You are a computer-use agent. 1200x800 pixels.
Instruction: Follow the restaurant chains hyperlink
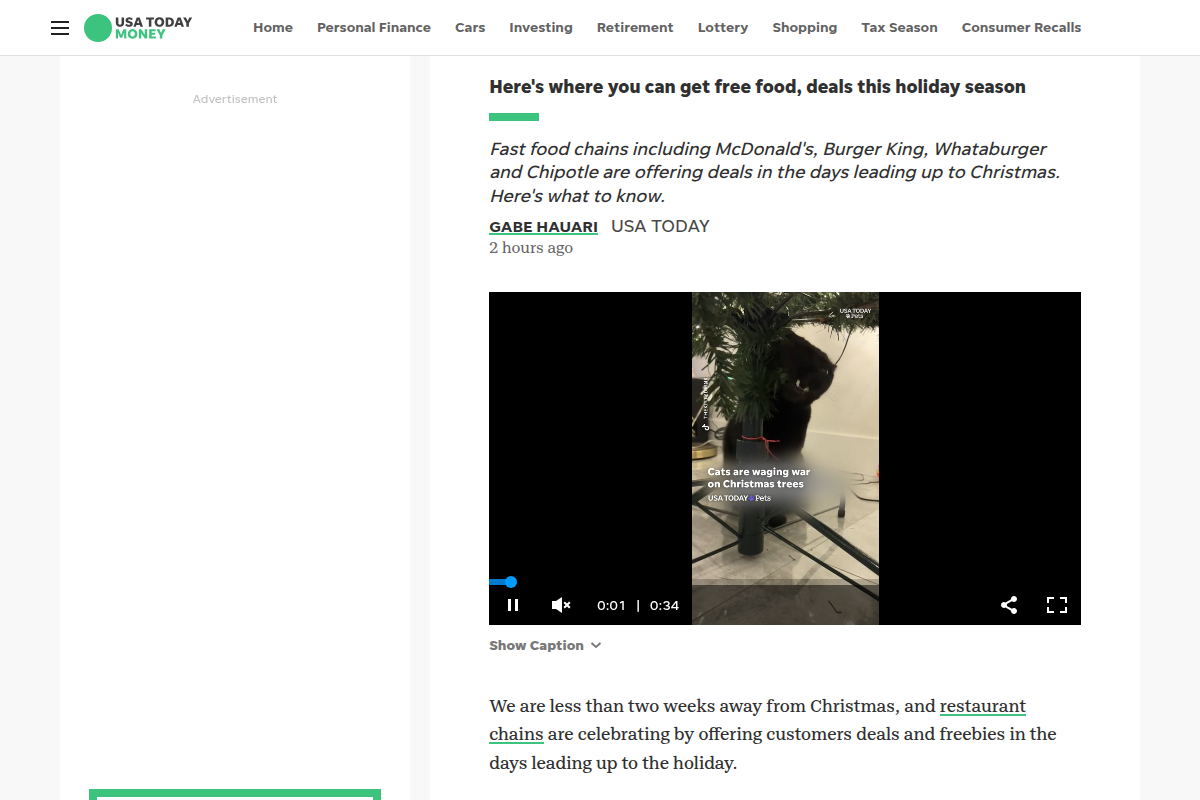pyautogui.click(x=982, y=707)
